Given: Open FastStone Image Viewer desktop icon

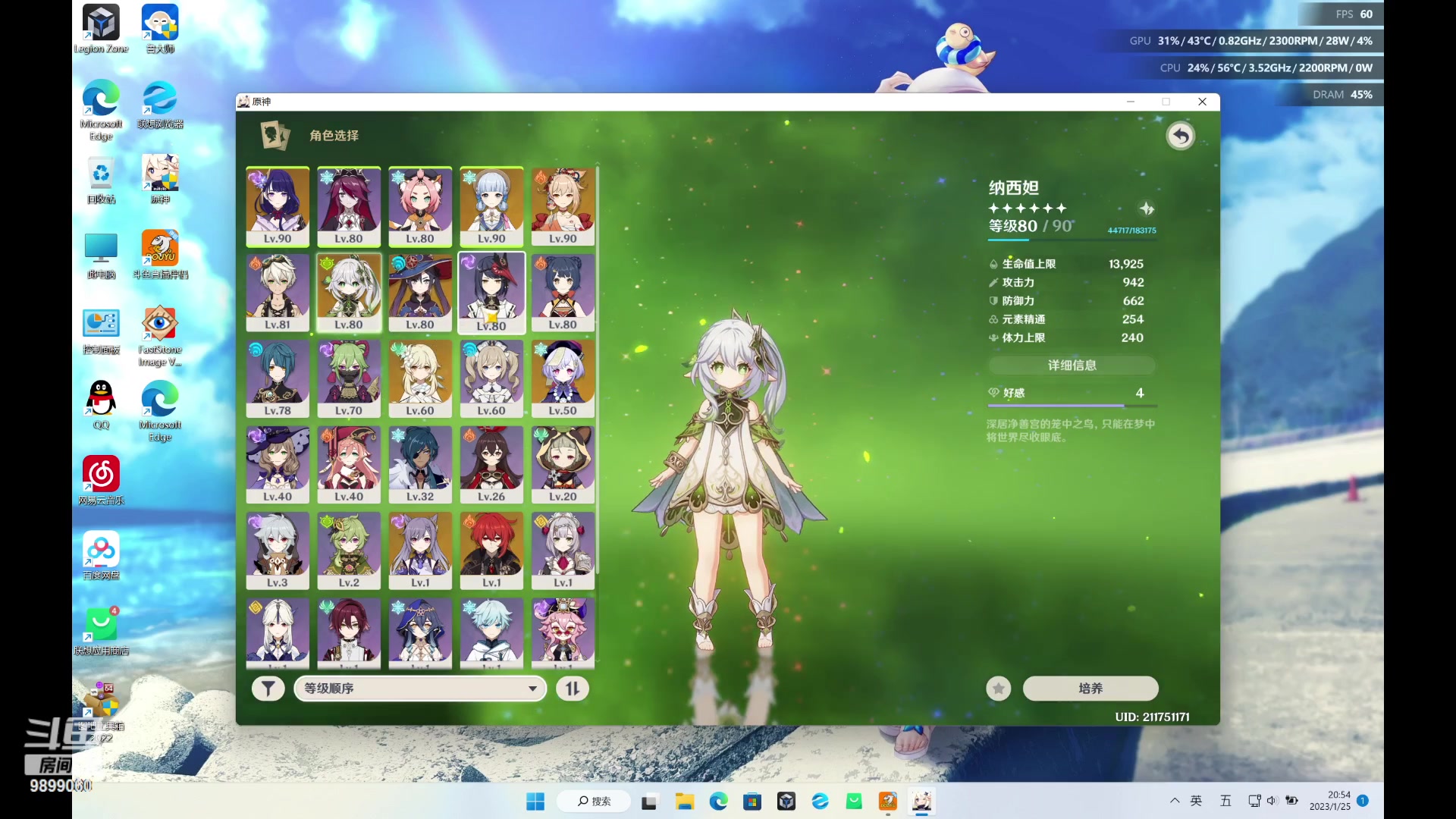Looking at the screenshot, I should click(160, 337).
